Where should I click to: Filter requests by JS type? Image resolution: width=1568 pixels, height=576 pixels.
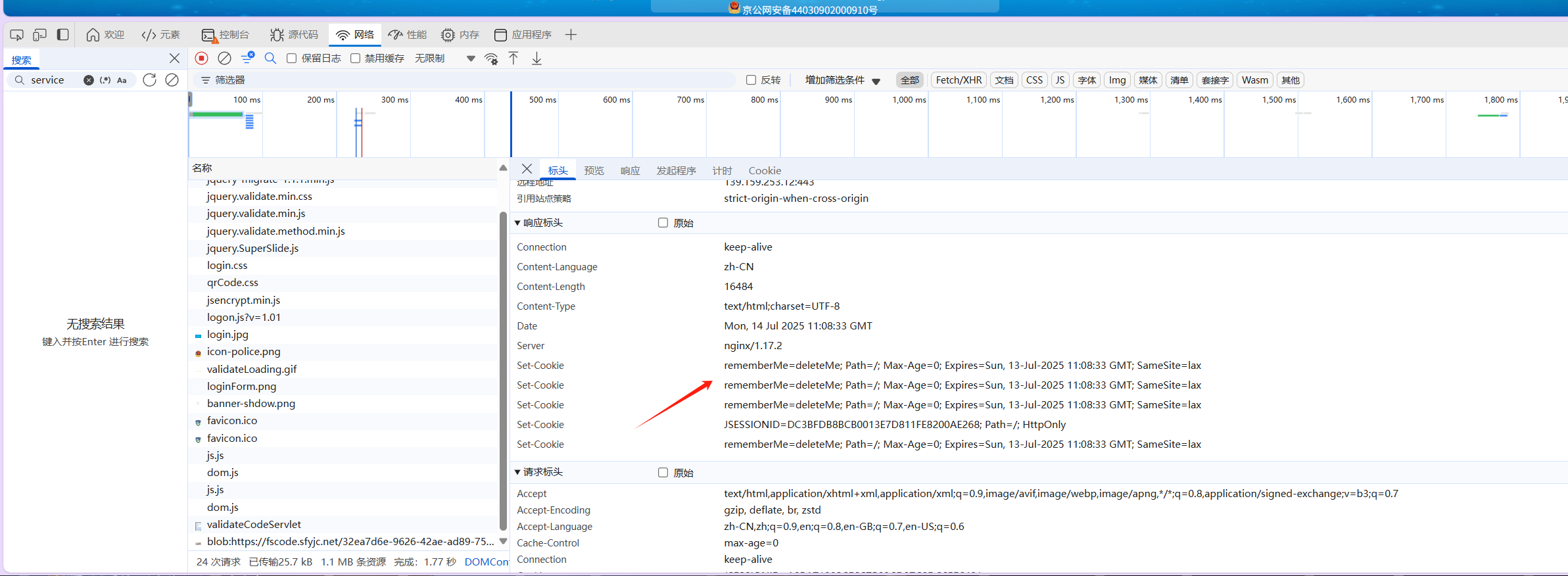[x=1060, y=80]
